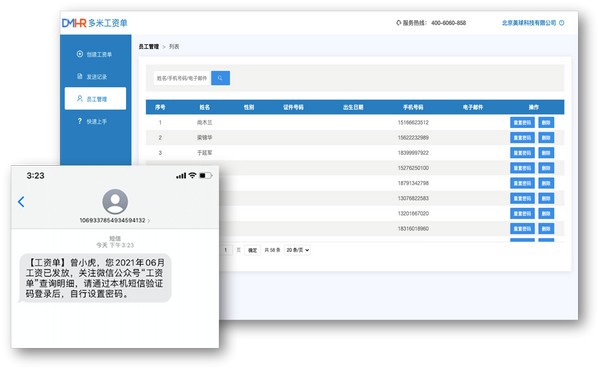Click 重置密码 for row with 18791342798

pyautogui.click(x=522, y=183)
